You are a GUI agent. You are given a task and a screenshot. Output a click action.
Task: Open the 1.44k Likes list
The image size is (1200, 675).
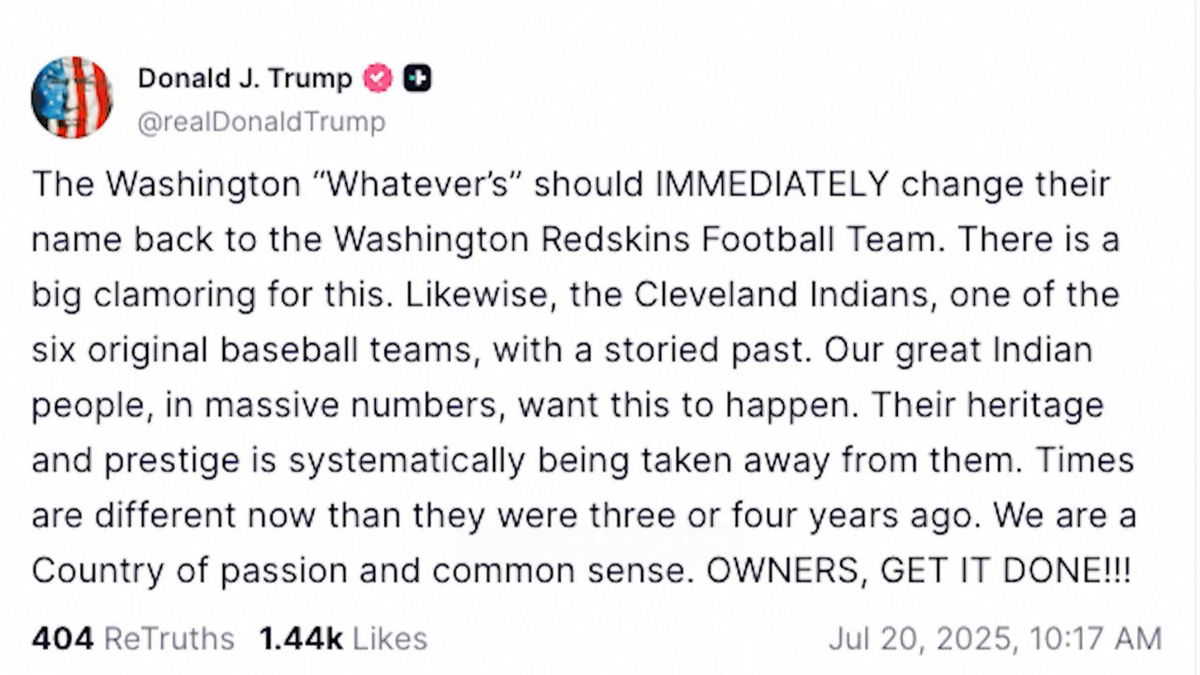coord(343,639)
